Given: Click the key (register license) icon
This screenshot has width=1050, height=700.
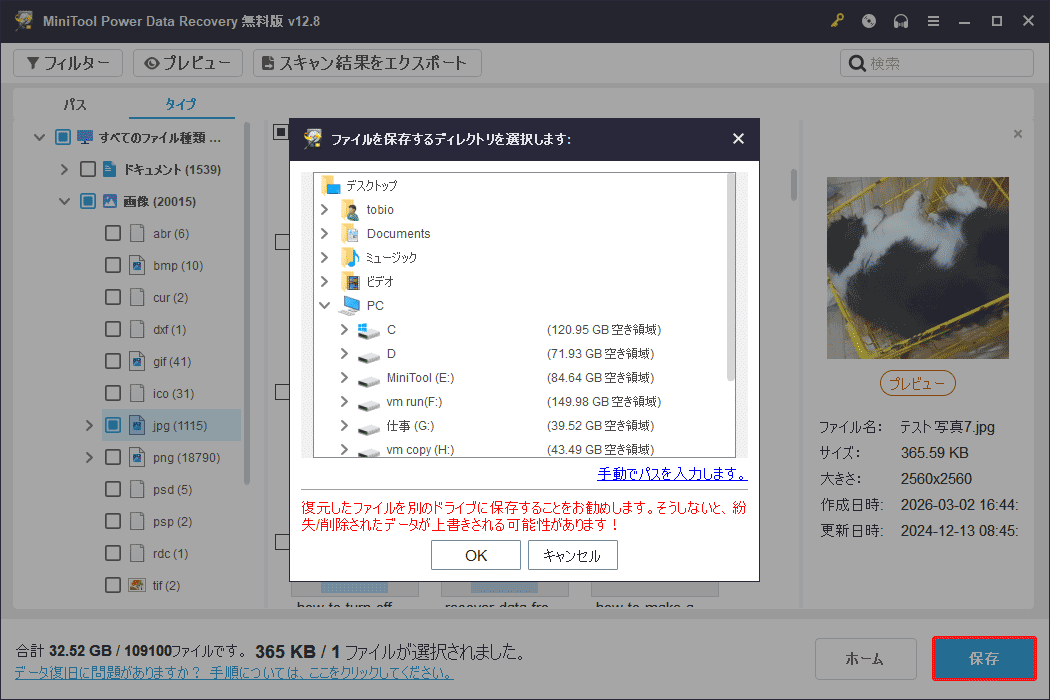Looking at the screenshot, I should tap(837, 21).
